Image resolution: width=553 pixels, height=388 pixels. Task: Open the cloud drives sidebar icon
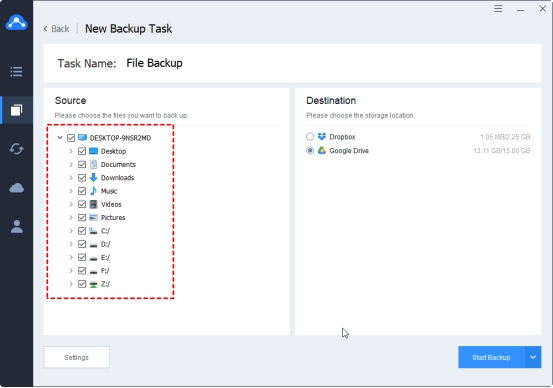coord(16,188)
